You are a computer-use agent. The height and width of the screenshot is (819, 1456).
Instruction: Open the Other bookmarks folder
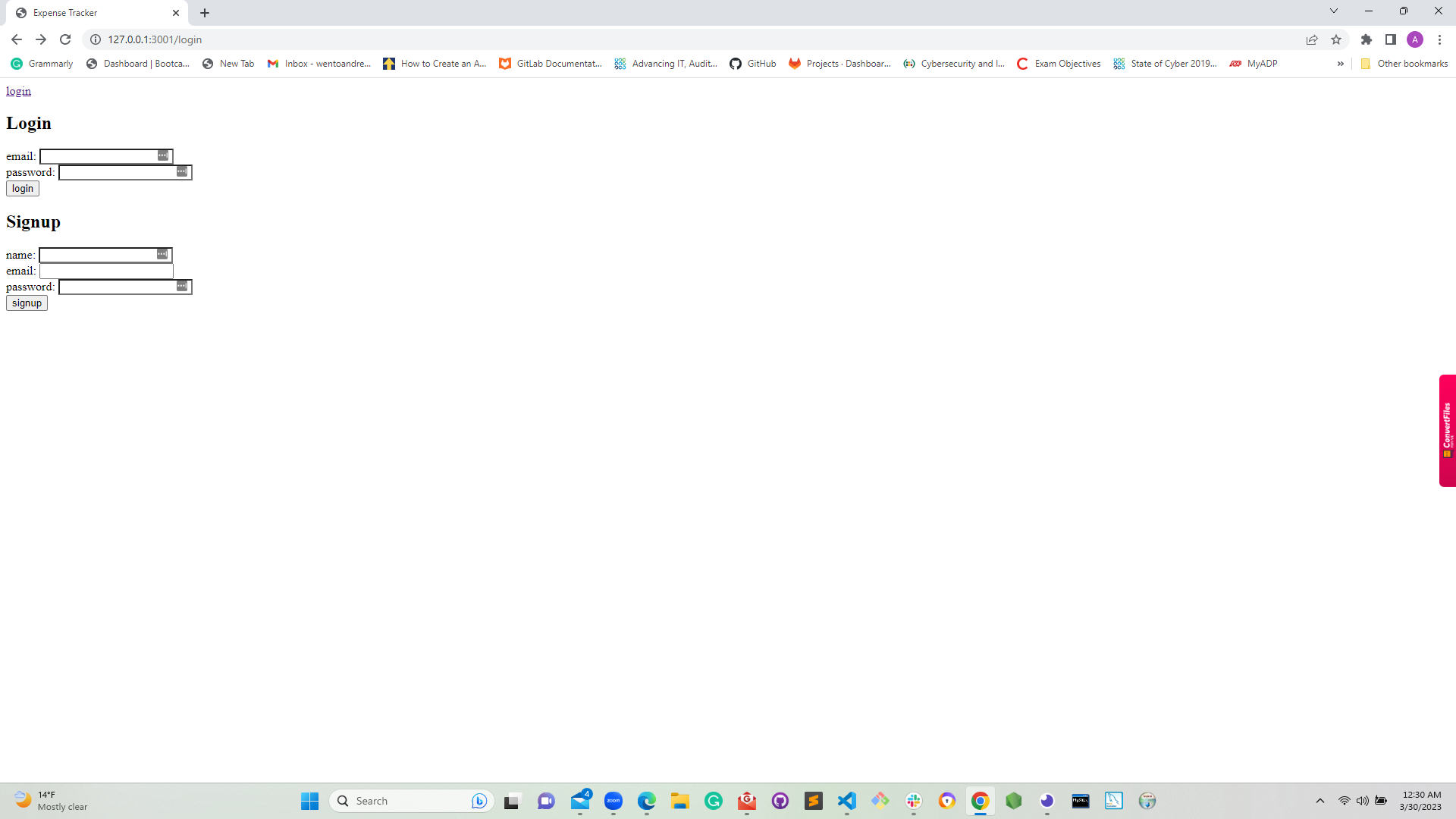tap(1404, 64)
